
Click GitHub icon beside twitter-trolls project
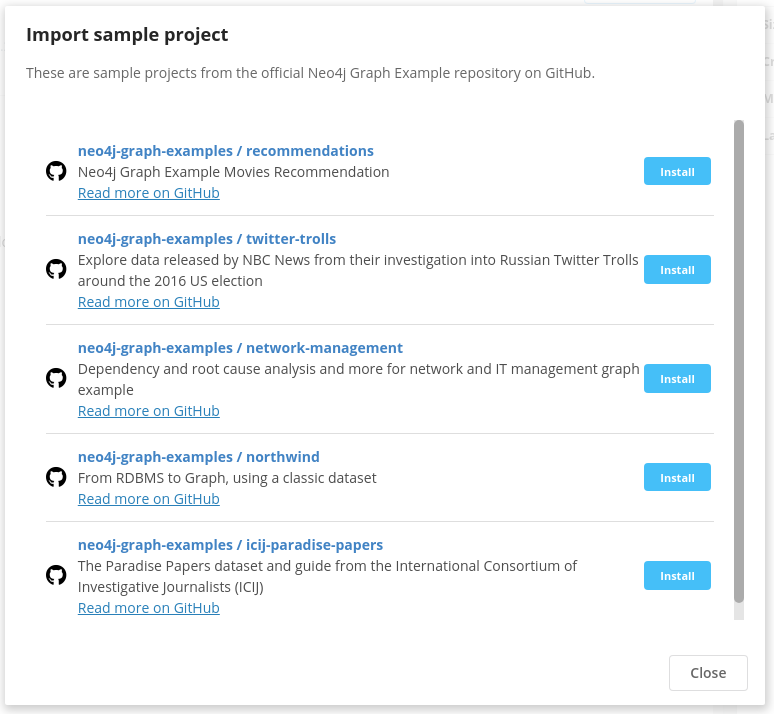56,270
